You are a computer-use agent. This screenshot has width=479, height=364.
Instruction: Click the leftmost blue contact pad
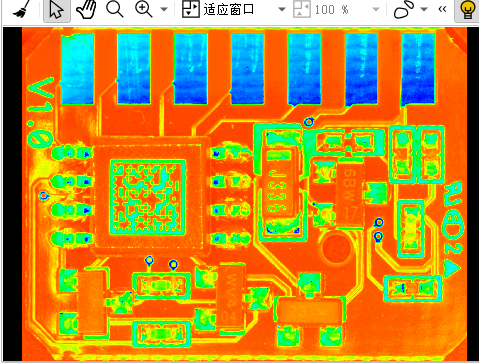coord(77,69)
